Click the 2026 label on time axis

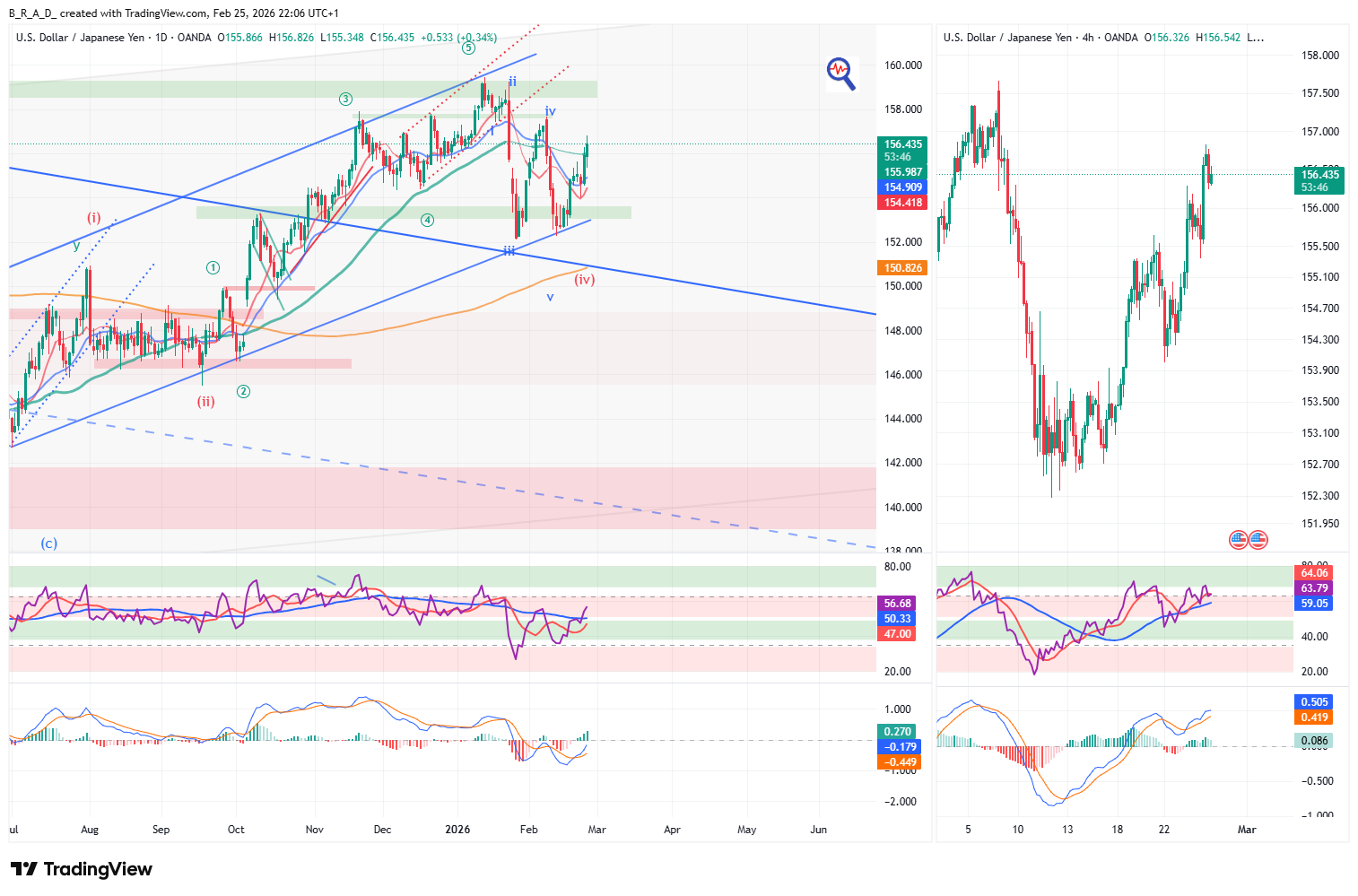tap(458, 830)
